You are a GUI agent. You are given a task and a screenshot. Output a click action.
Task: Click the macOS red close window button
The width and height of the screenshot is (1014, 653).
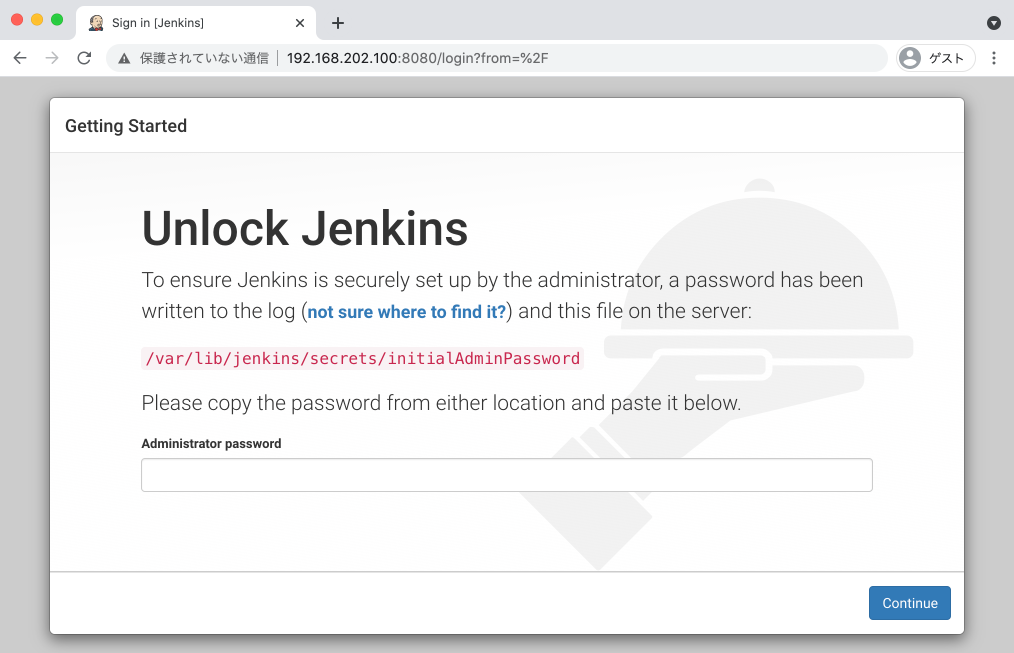pos(17,20)
